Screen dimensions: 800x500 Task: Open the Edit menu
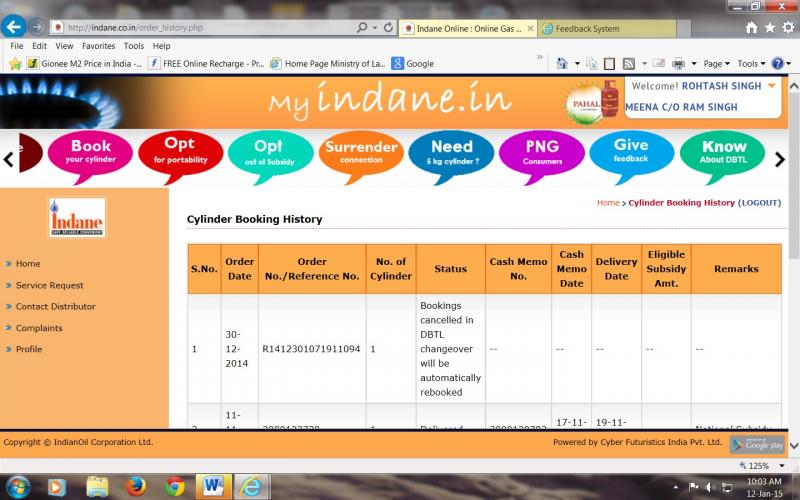39,46
